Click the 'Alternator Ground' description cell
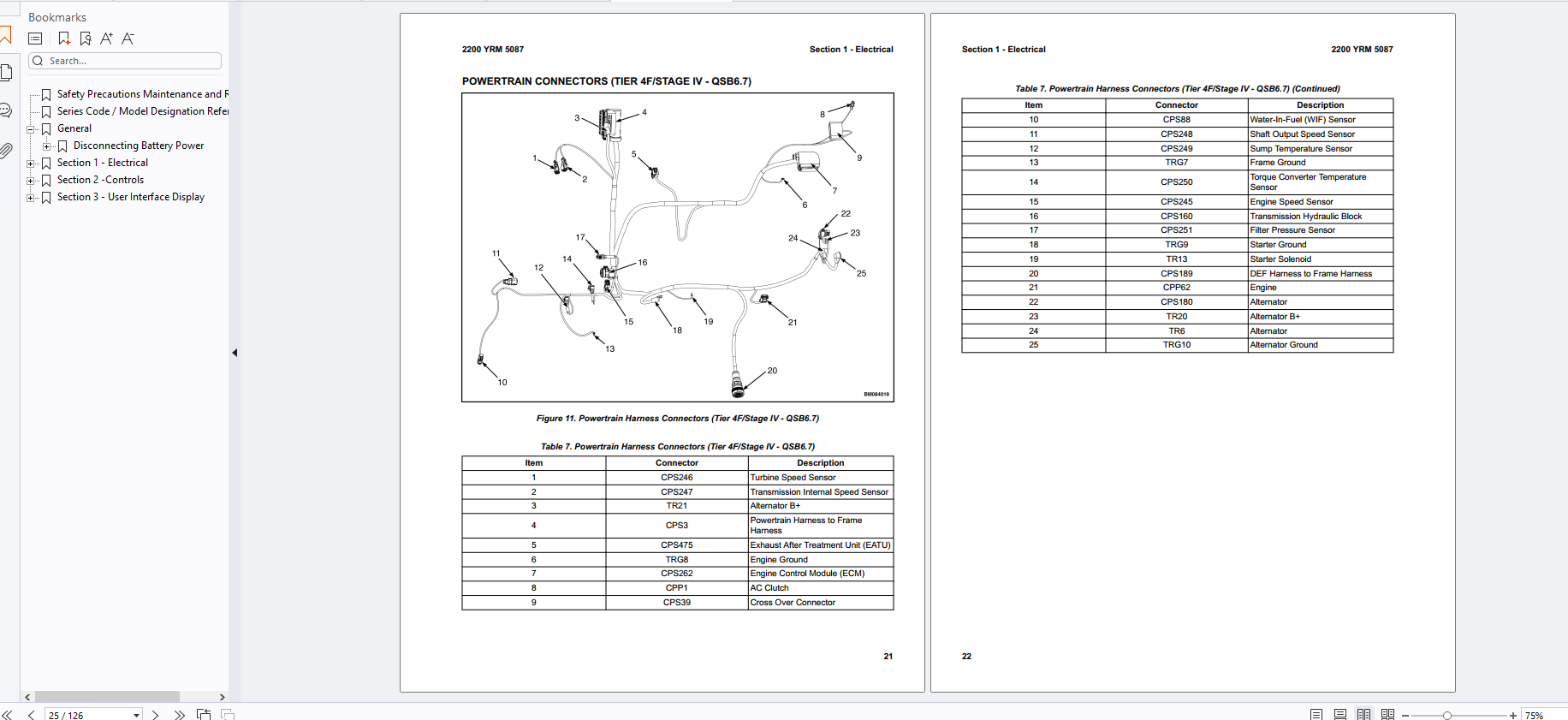This screenshot has width=1568, height=720. 1321,345
